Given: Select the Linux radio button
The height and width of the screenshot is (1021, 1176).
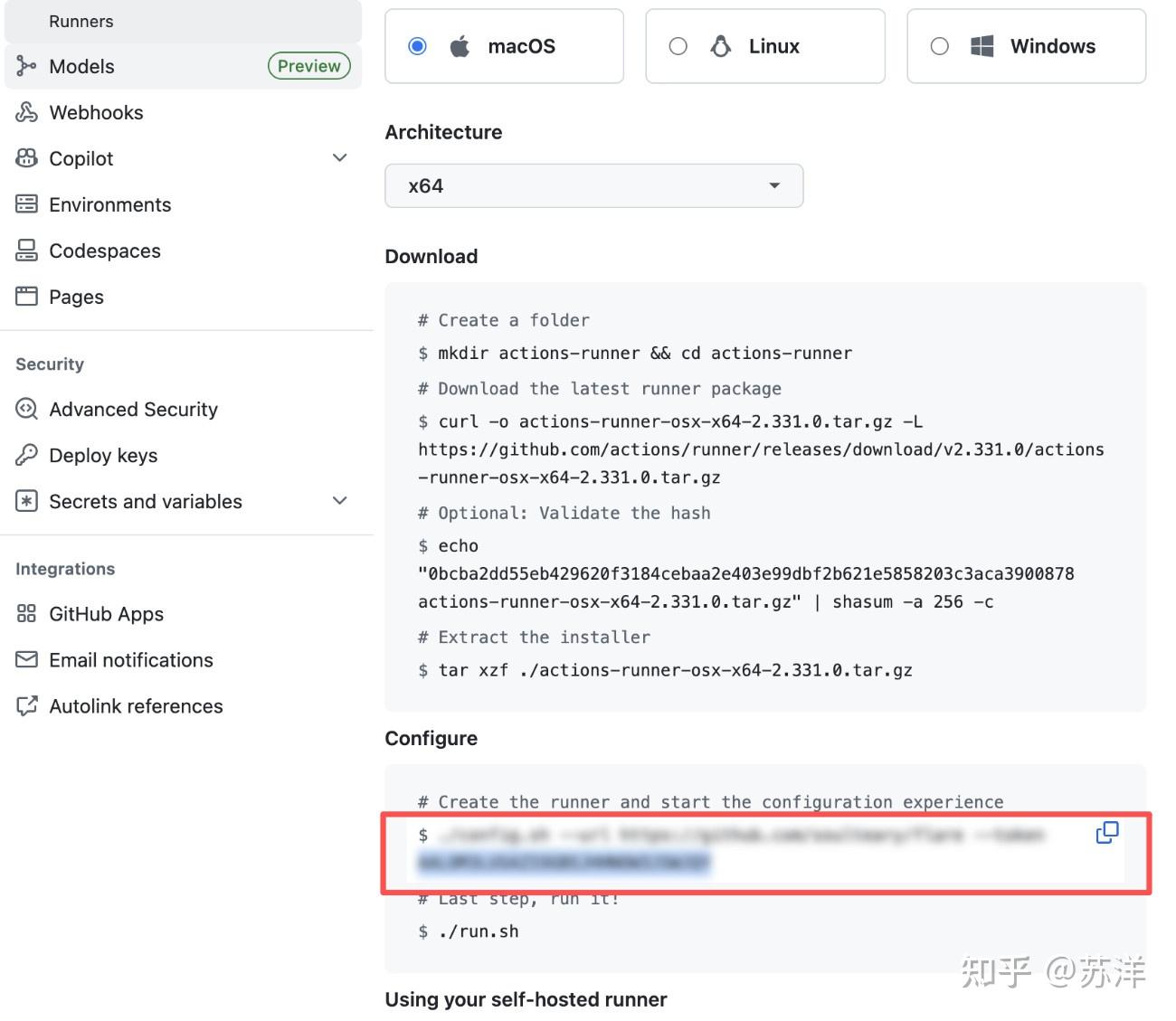Looking at the screenshot, I should tap(678, 46).
